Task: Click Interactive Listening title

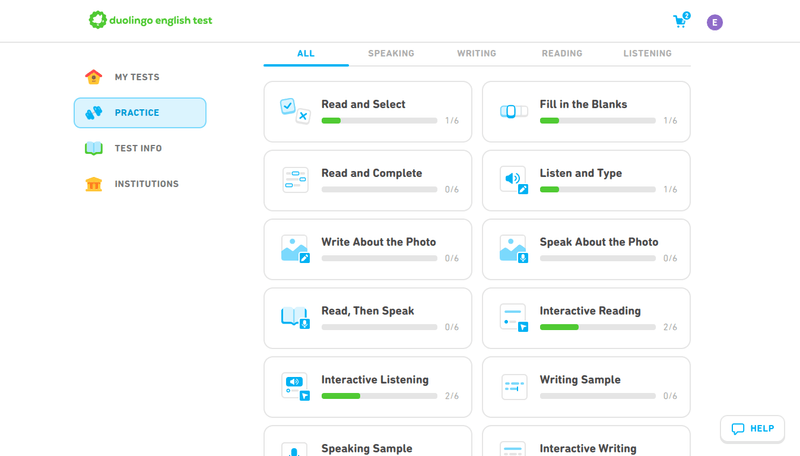Action: click(x=374, y=380)
